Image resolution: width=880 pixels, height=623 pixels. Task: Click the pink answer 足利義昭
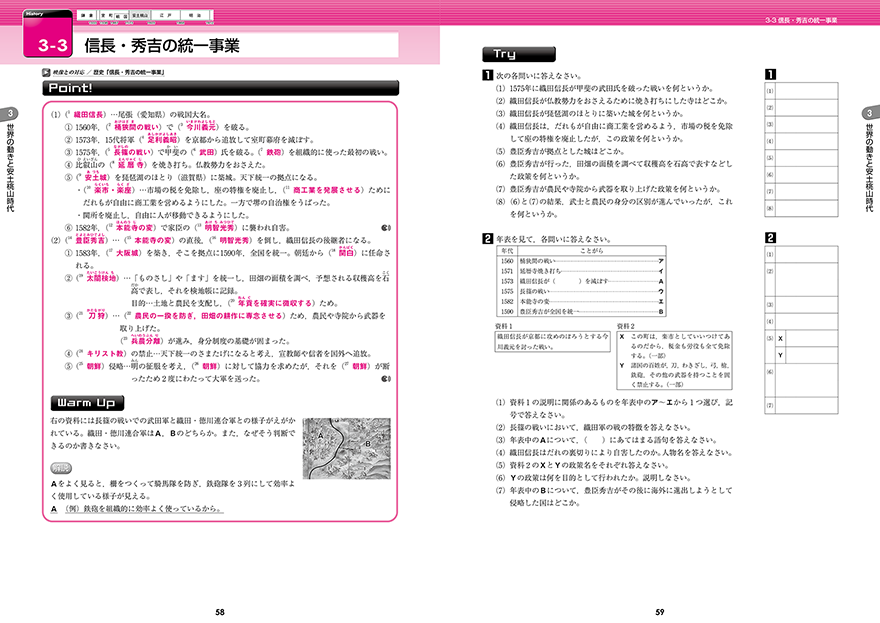(162, 140)
